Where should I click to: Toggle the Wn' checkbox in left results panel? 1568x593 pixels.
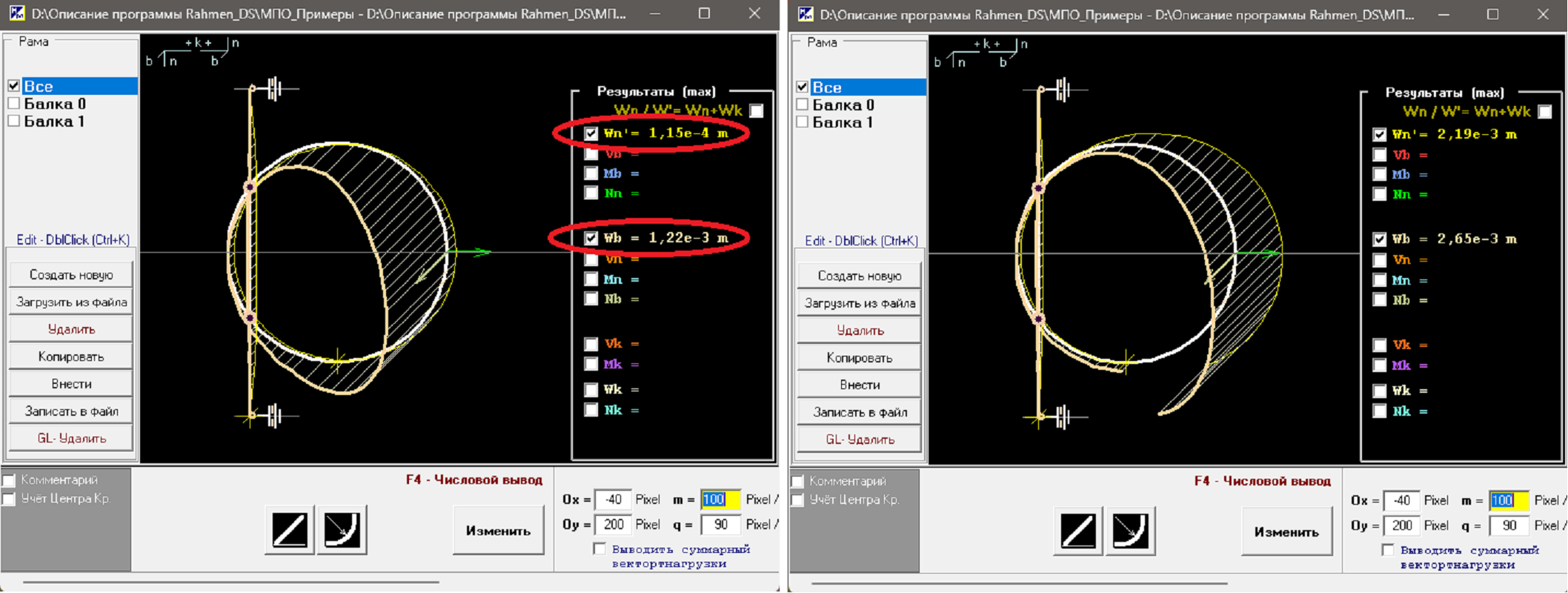pos(591,134)
